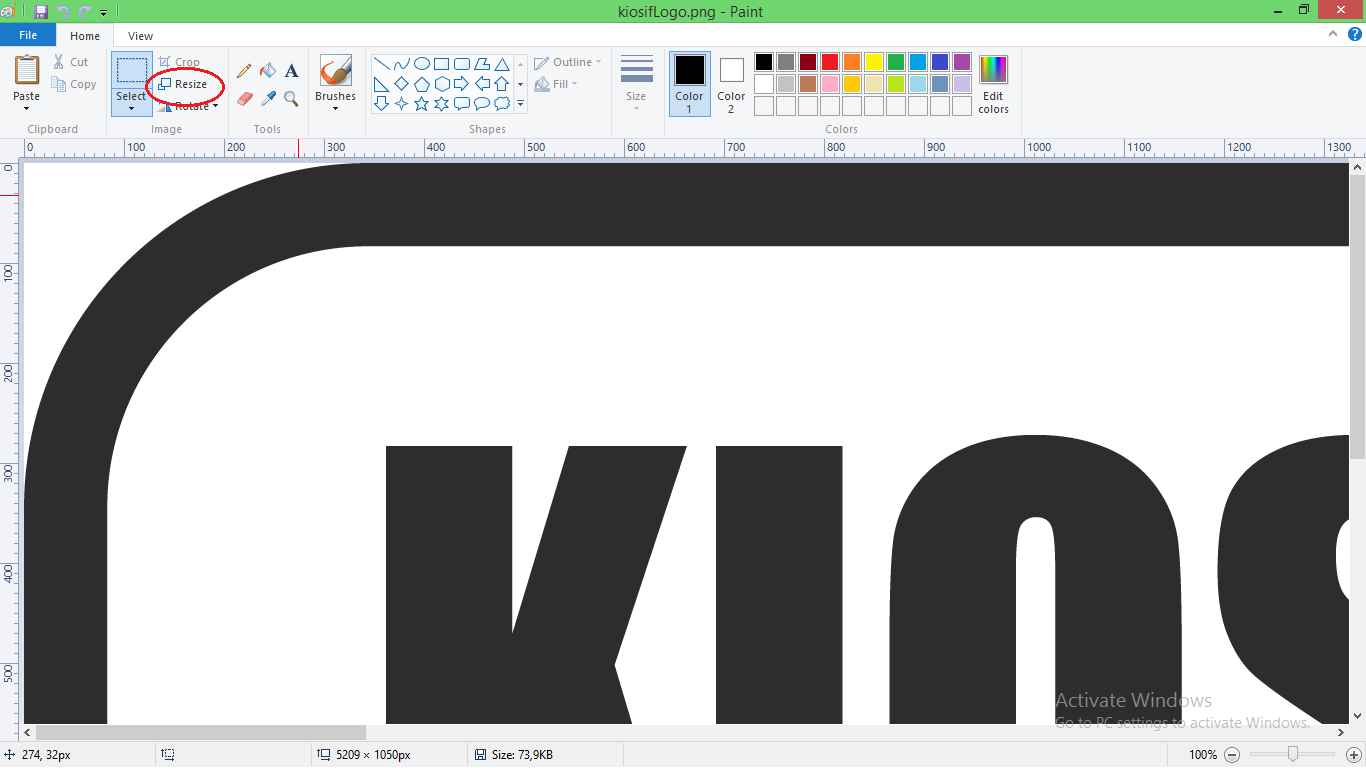The image size is (1366, 768).
Task: Activate the Magnifier tool
Action: (292, 98)
